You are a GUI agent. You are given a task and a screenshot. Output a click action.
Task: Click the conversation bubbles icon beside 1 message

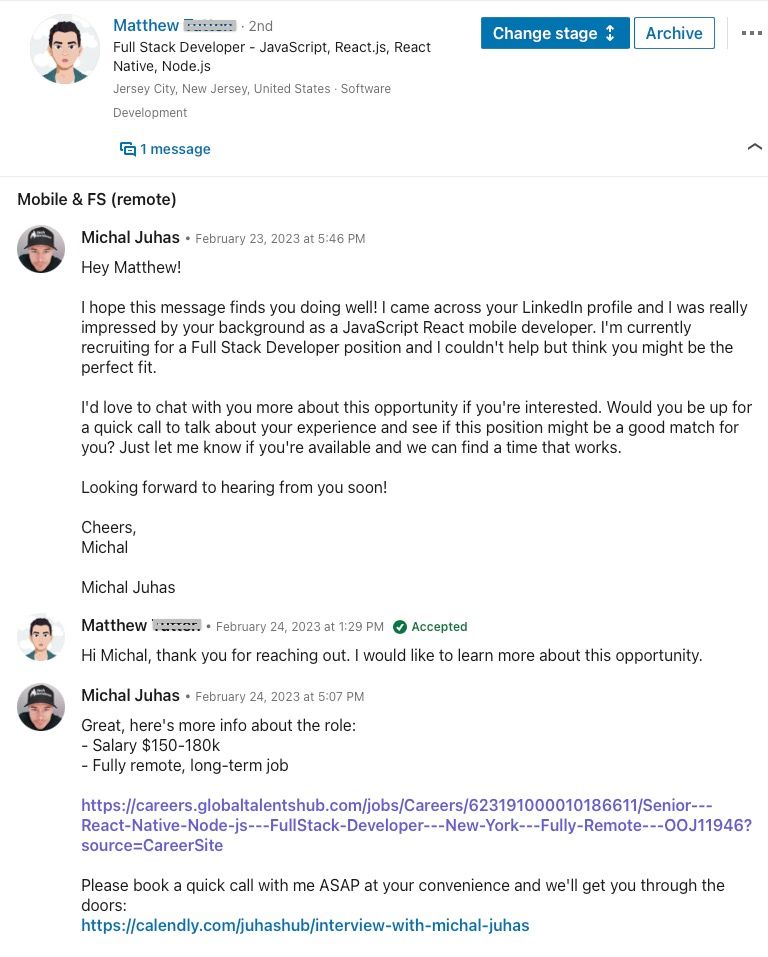[x=128, y=149]
